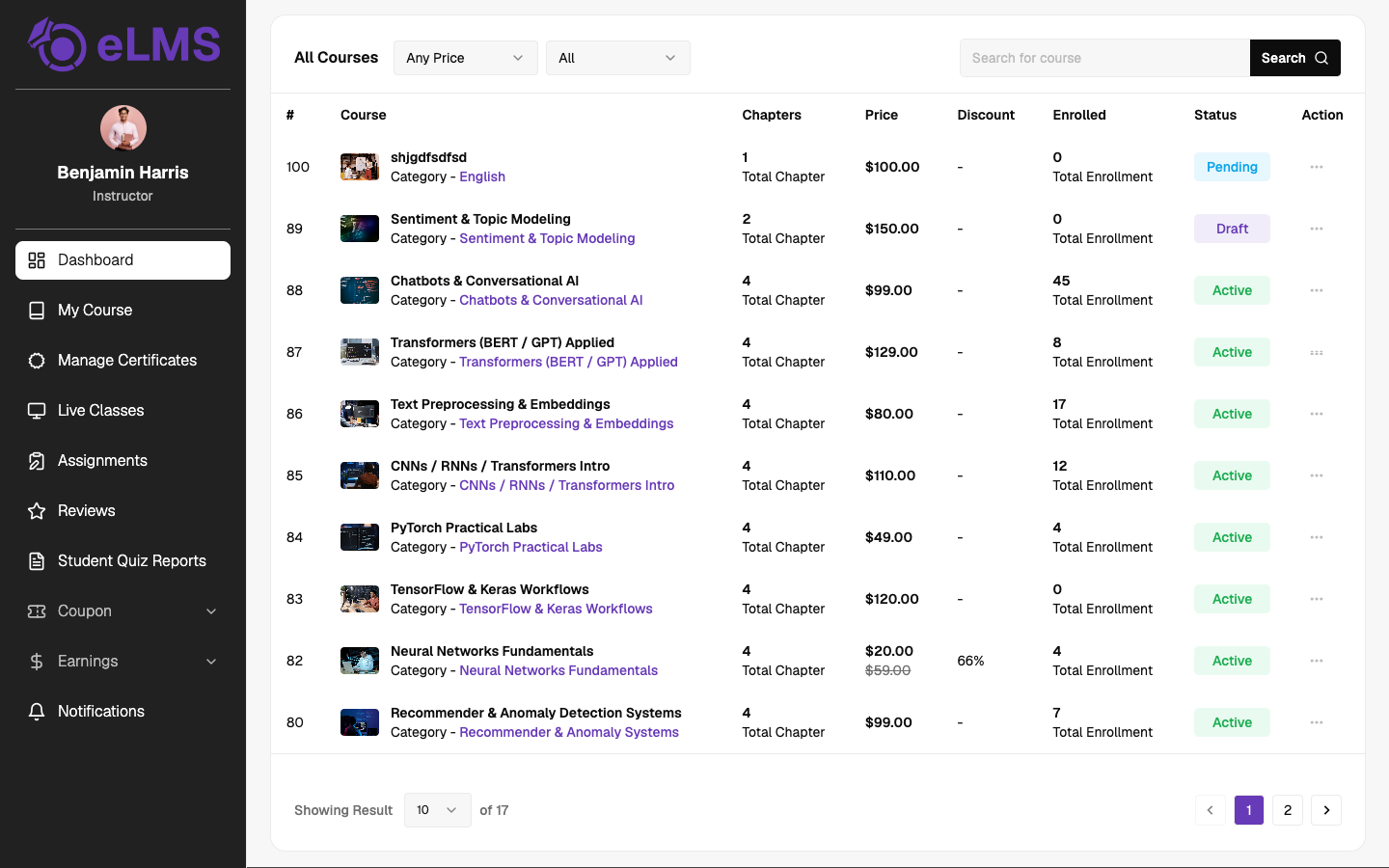Click the Dashboard grid icon
1389x868 pixels.
coord(37,260)
